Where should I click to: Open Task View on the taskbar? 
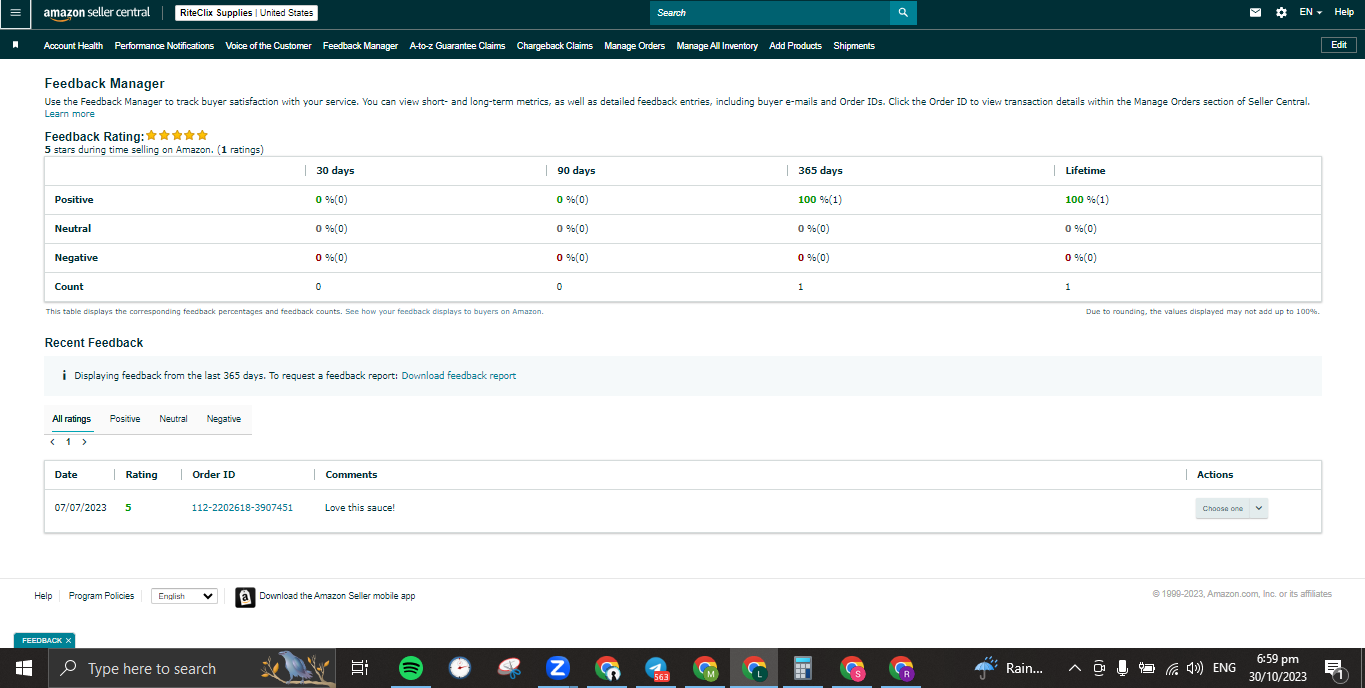[360, 668]
